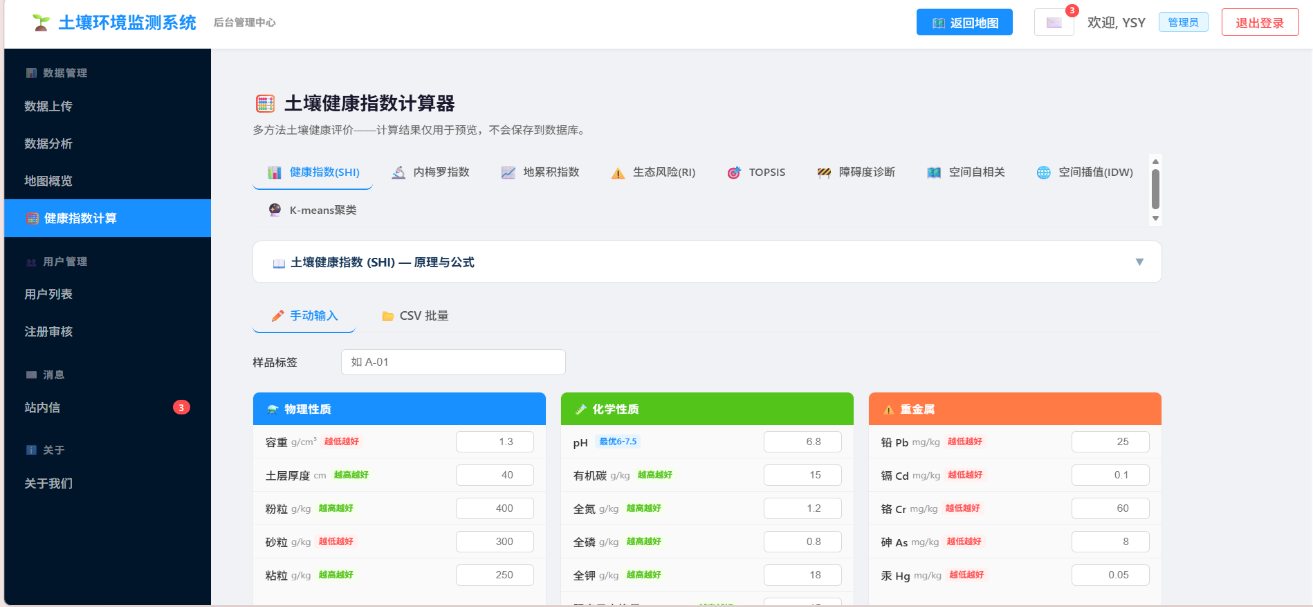Click the 砂粒 value field
The image size is (1313, 607).
(495, 541)
